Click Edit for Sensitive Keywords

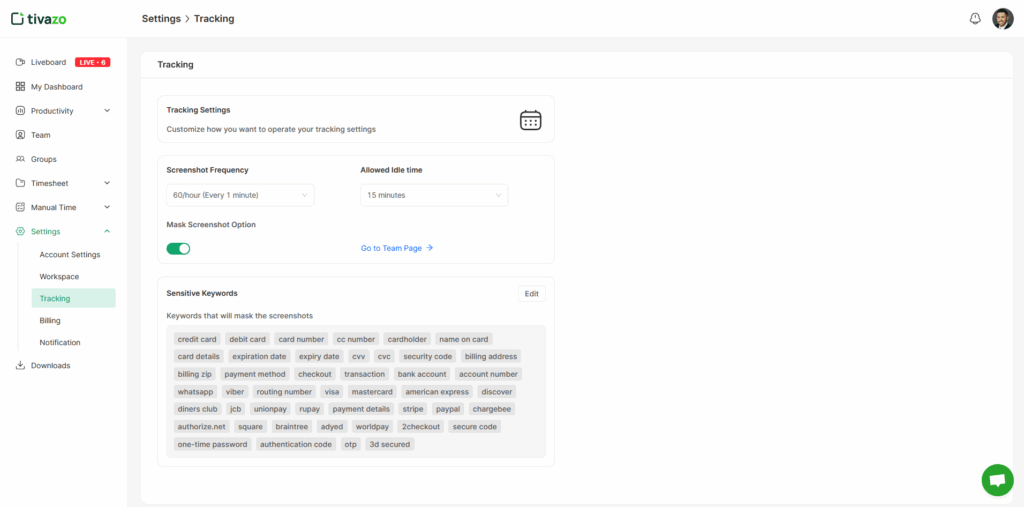coord(532,294)
